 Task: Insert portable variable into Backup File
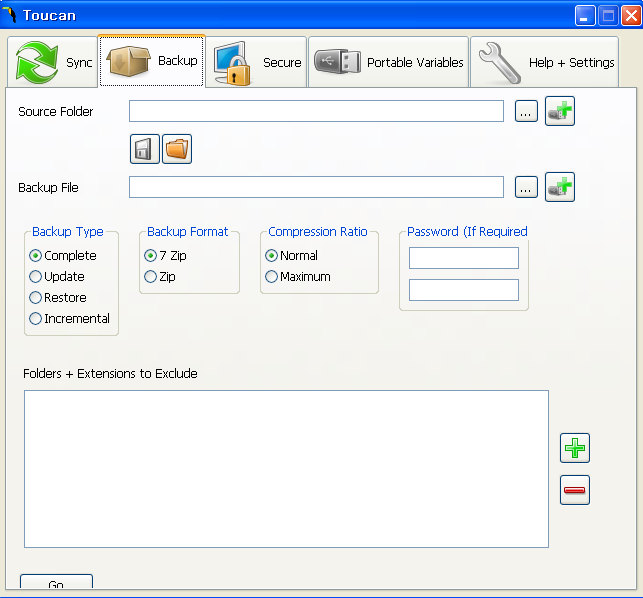pos(560,187)
